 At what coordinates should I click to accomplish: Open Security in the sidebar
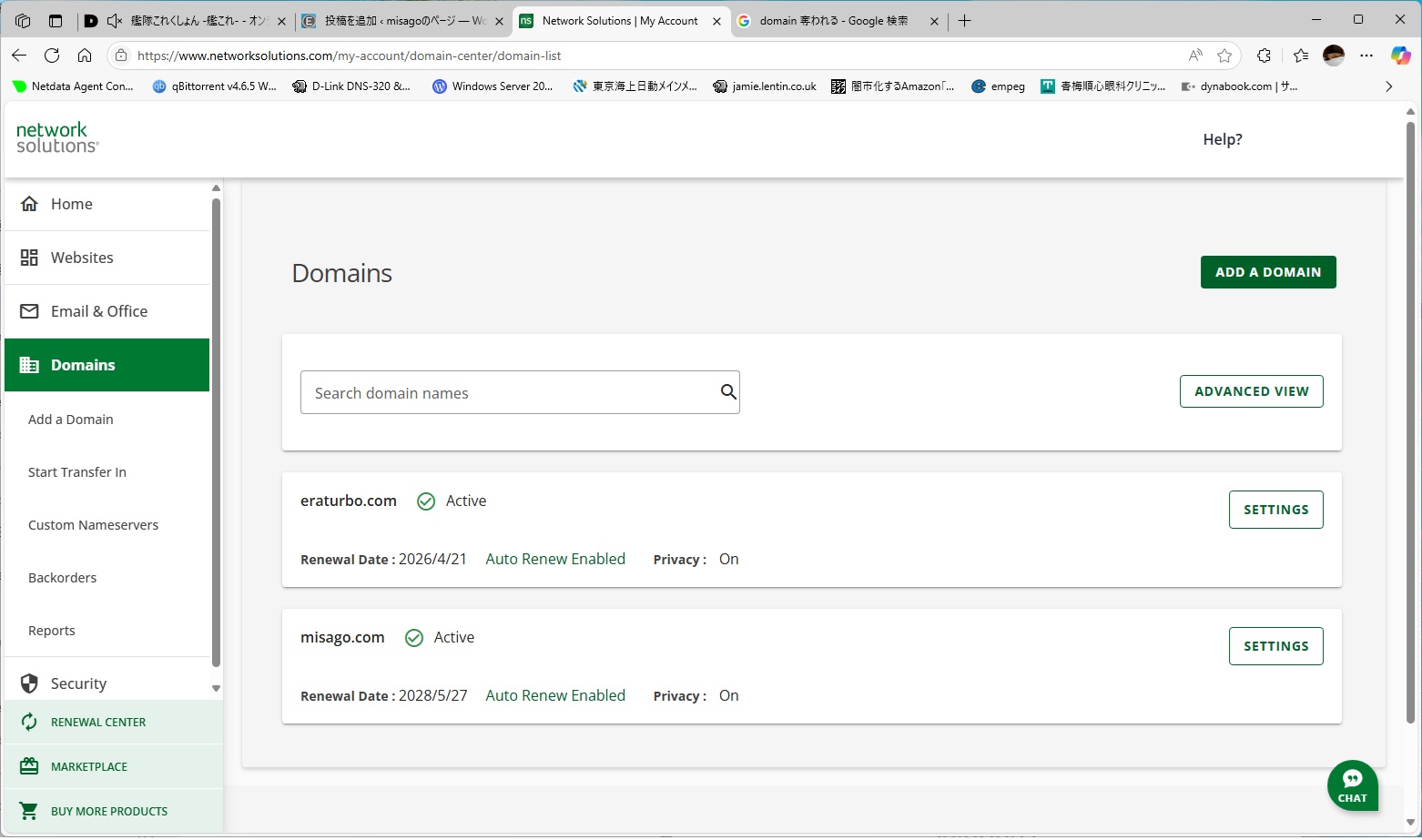[107, 683]
